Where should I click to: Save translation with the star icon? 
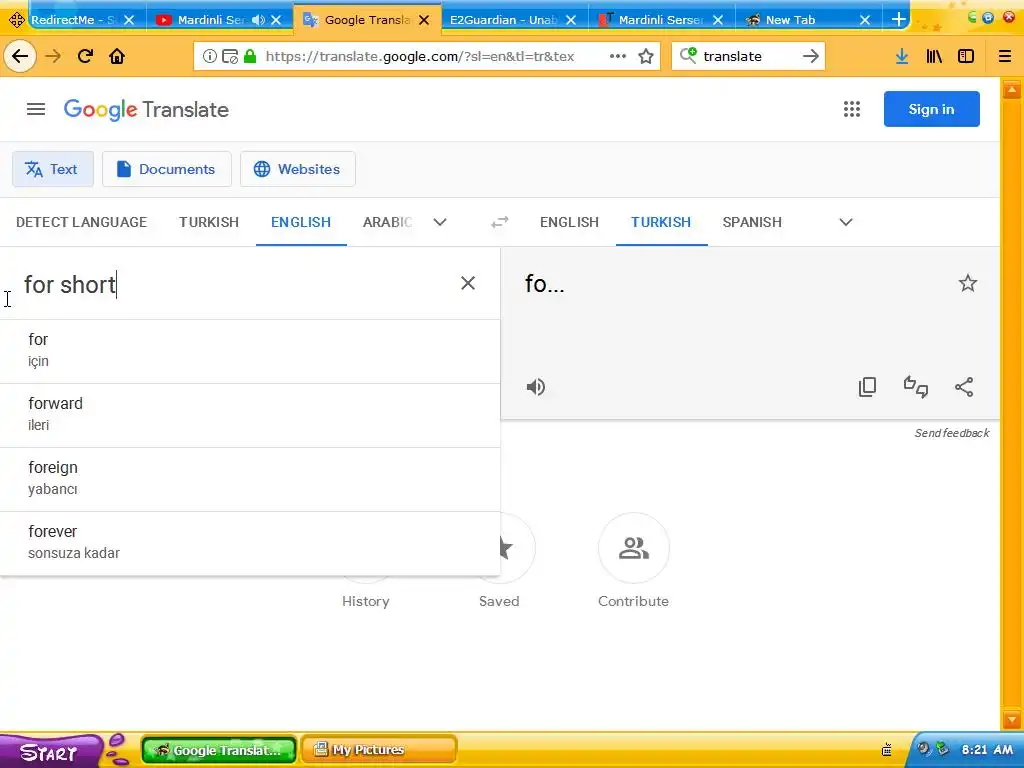(x=967, y=283)
